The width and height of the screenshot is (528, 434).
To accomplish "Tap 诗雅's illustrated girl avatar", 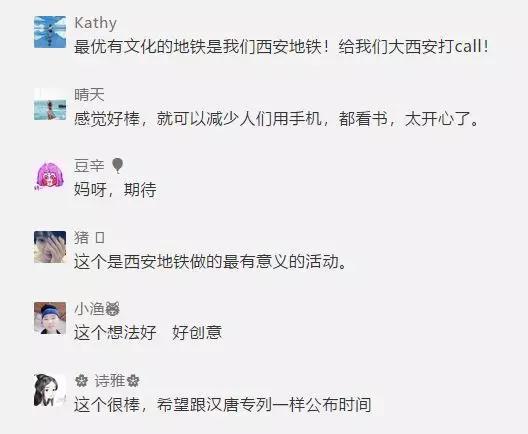I will click(x=50, y=390).
